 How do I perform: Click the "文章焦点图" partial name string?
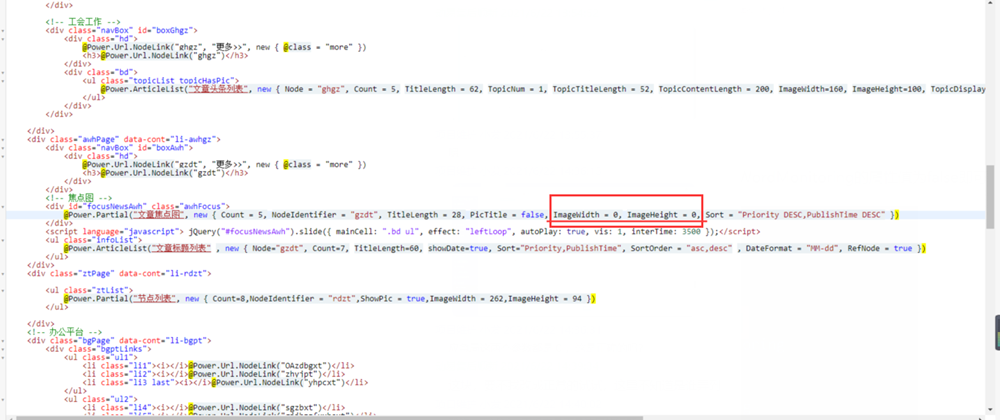point(161,215)
